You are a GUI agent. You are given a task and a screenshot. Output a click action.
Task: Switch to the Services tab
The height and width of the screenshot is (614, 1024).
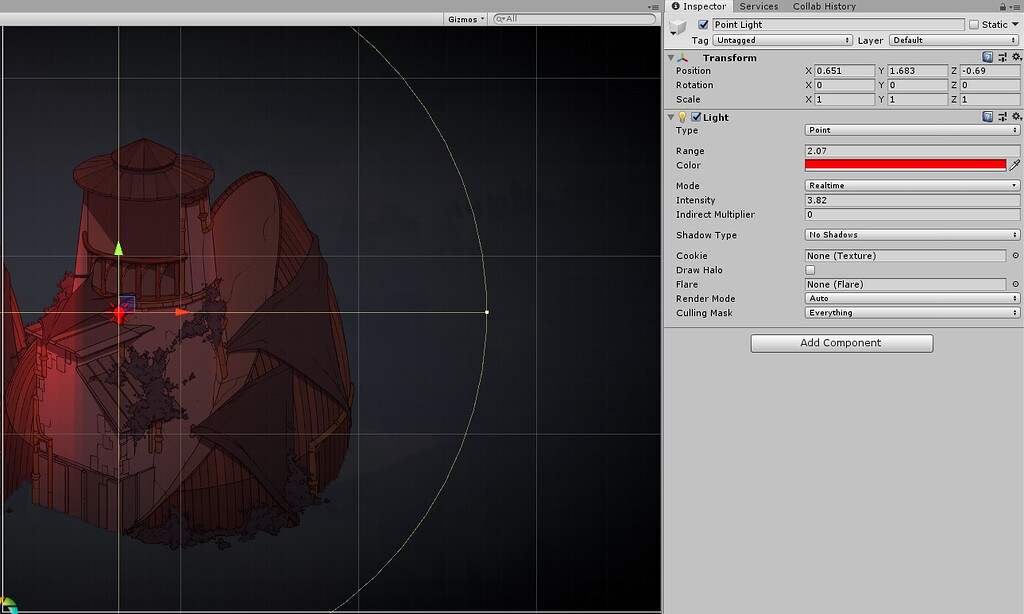point(759,6)
